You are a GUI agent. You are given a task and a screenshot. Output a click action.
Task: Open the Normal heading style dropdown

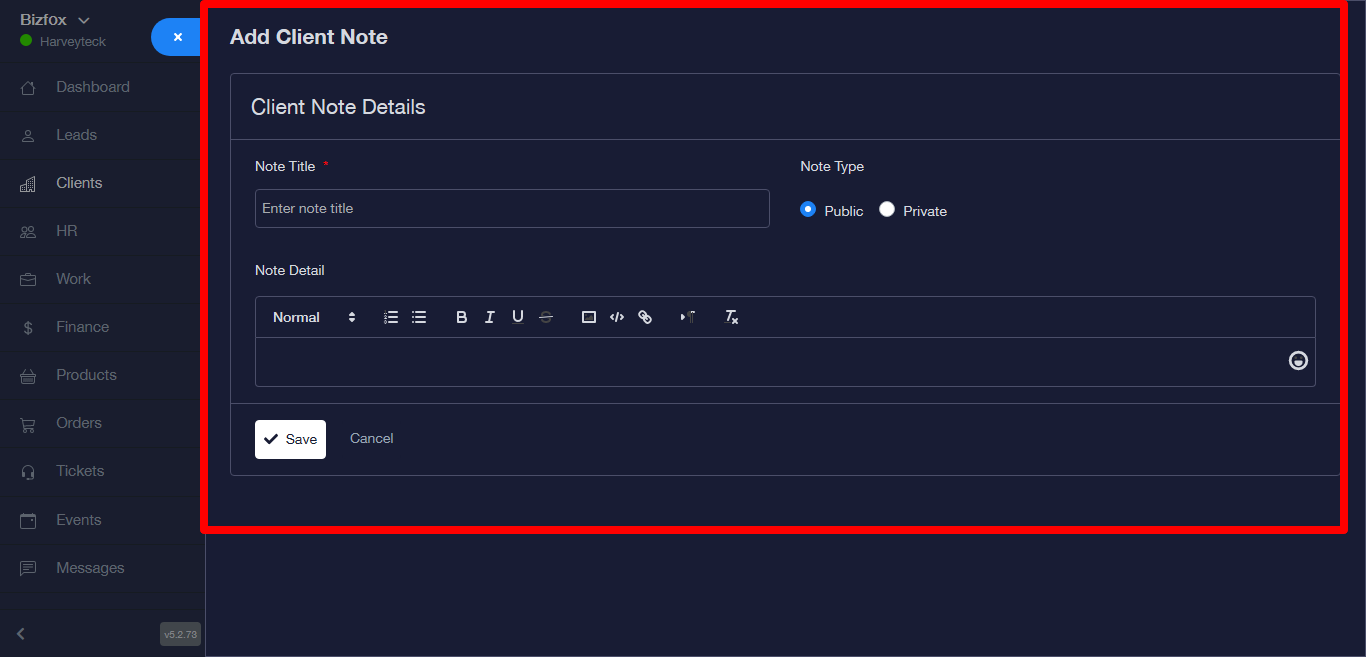(314, 317)
